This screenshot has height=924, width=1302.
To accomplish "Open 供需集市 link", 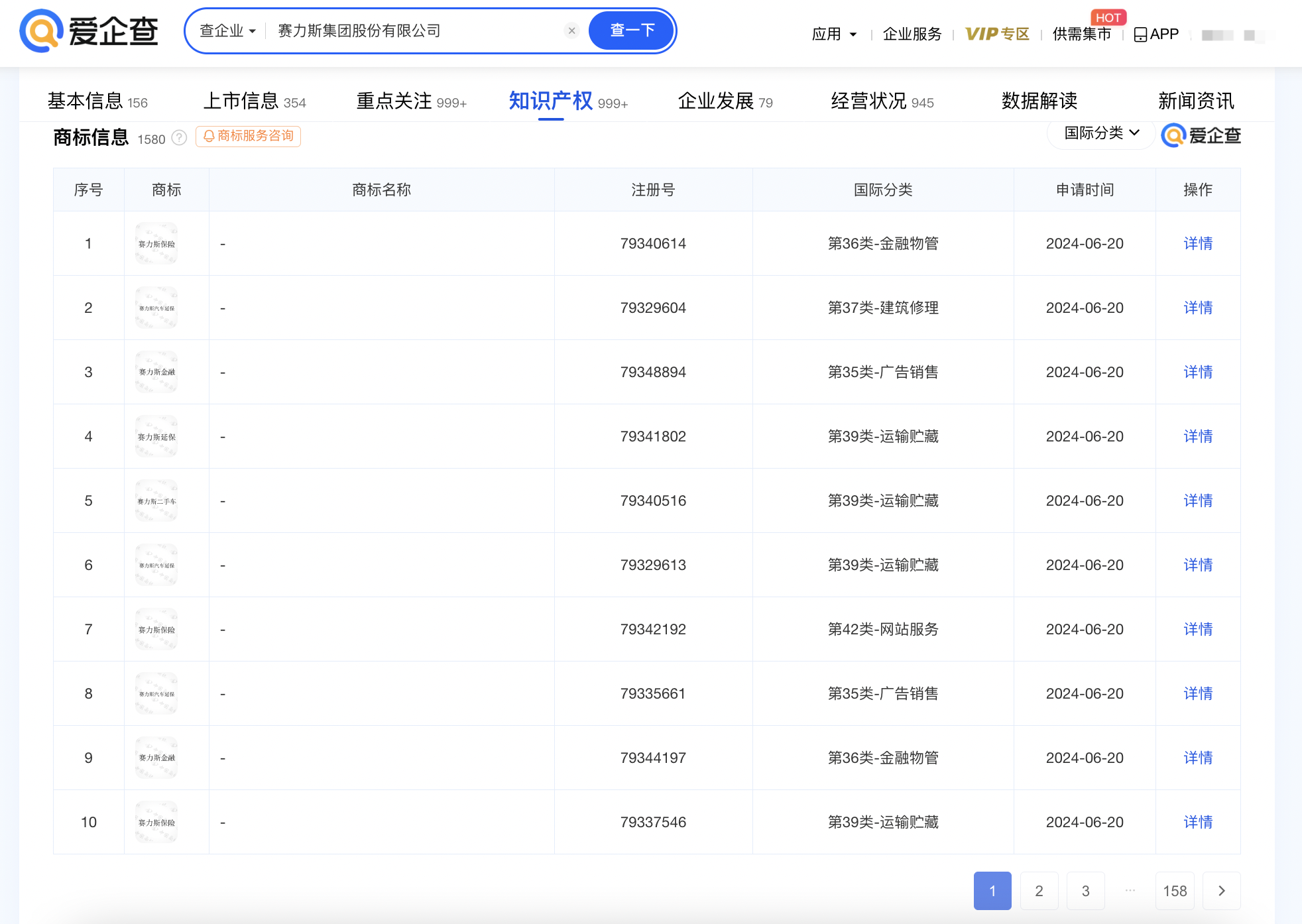I will (x=1082, y=34).
